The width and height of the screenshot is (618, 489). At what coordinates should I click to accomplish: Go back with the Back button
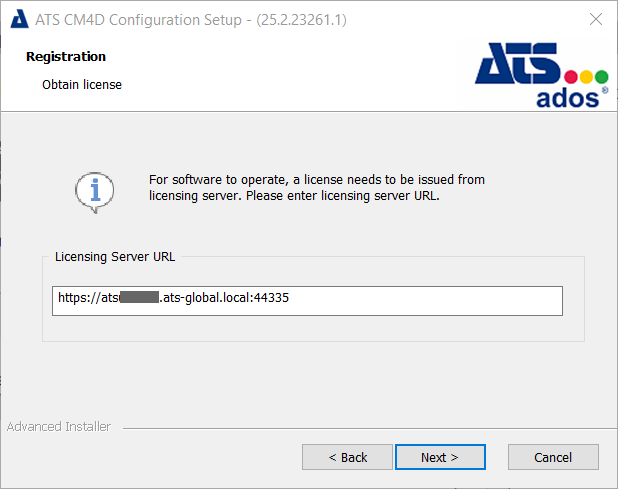tap(348, 457)
